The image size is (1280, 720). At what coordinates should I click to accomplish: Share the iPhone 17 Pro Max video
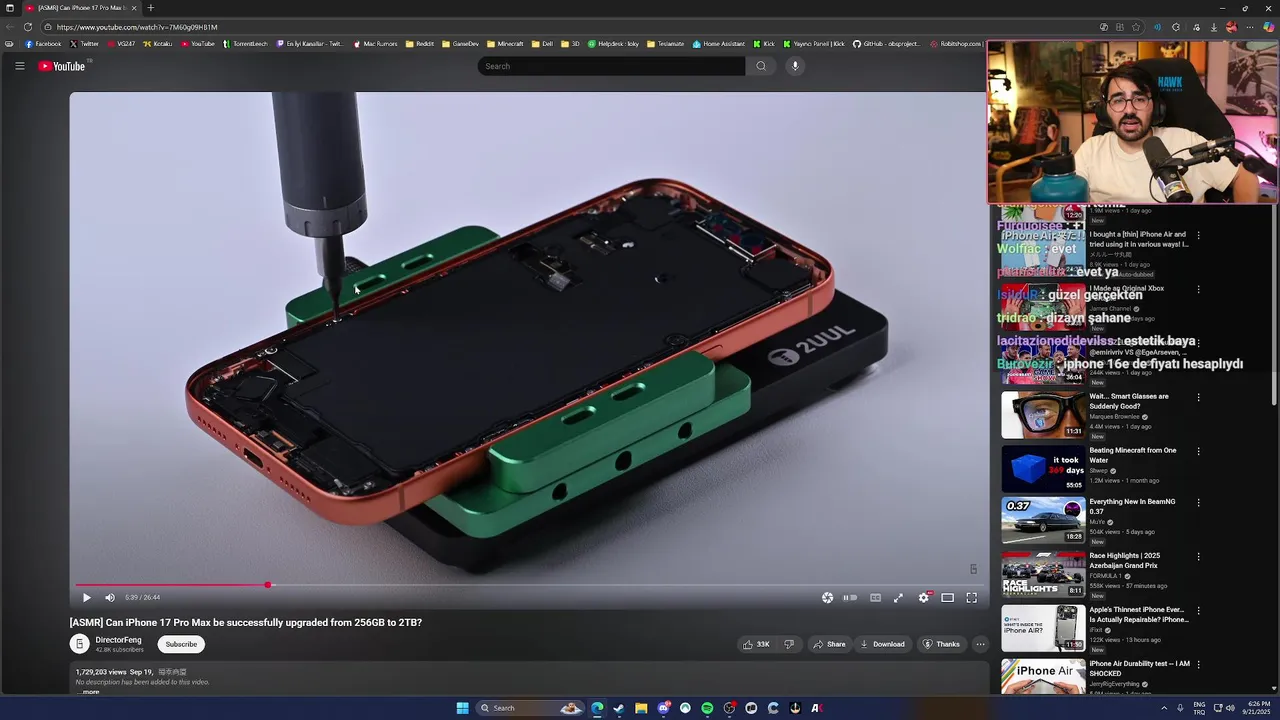(x=829, y=644)
